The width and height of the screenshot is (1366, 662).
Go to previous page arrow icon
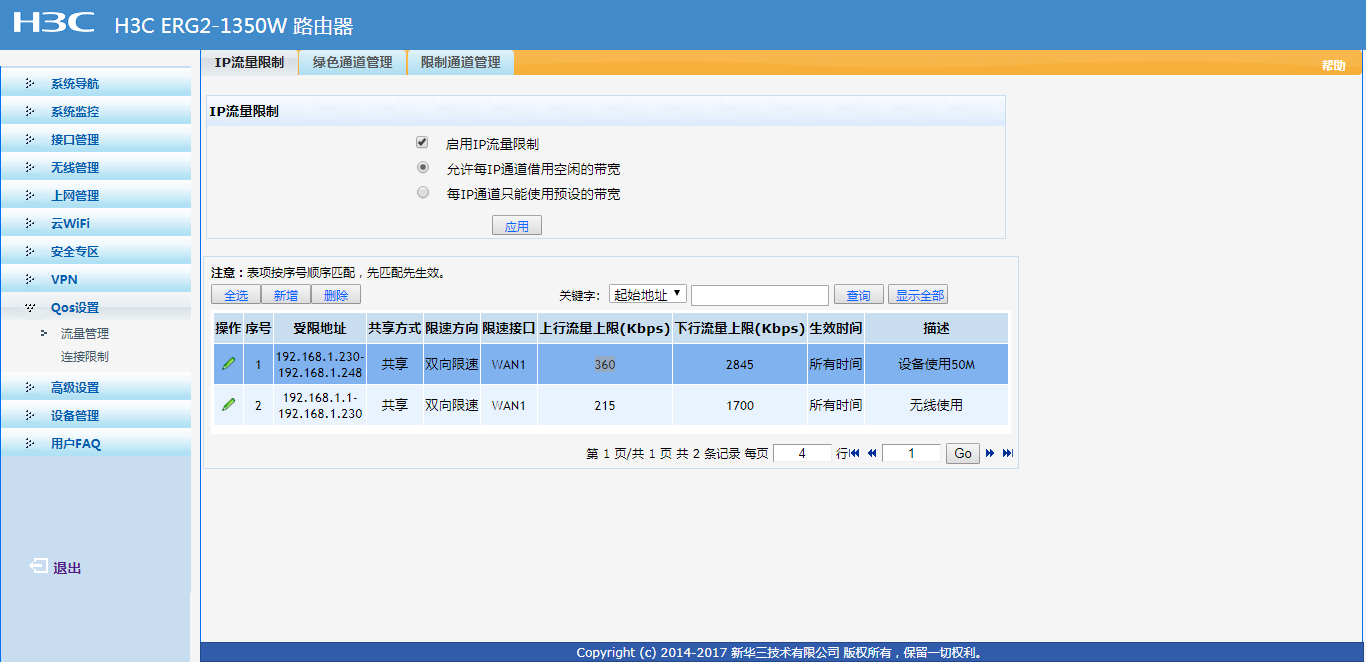point(872,453)
